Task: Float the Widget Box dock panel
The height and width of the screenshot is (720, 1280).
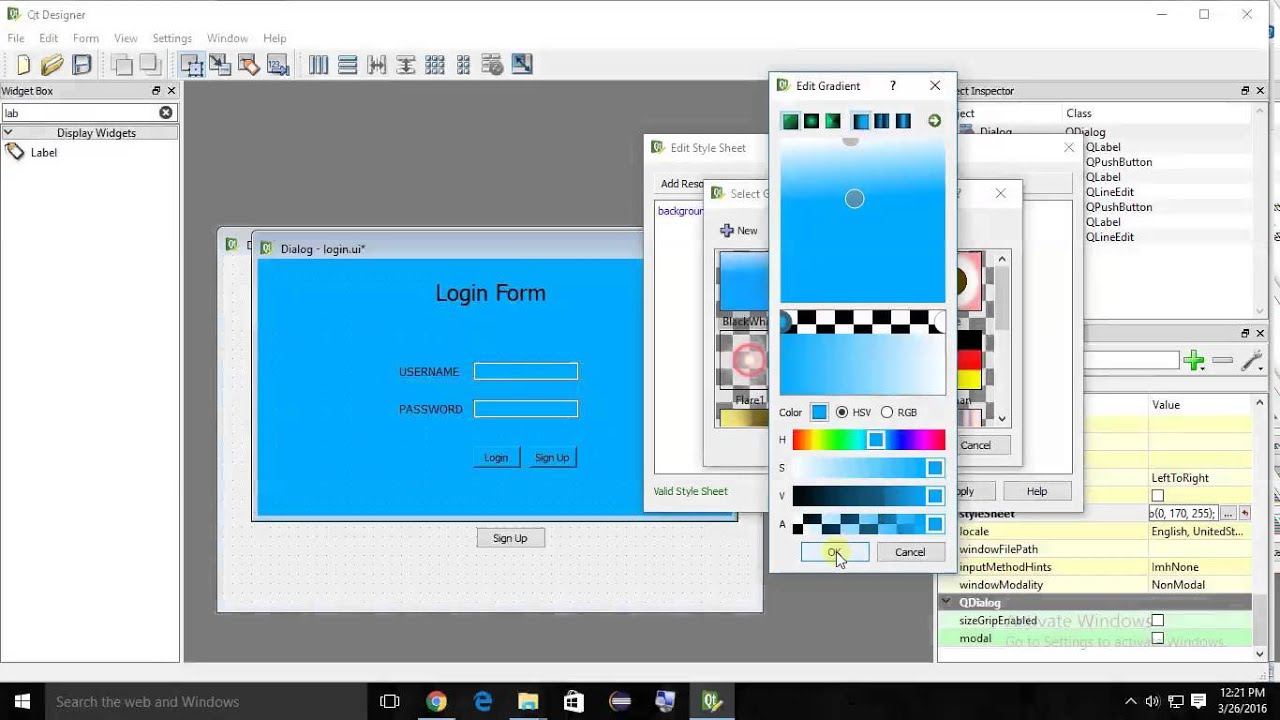Action: coord(156,90)
